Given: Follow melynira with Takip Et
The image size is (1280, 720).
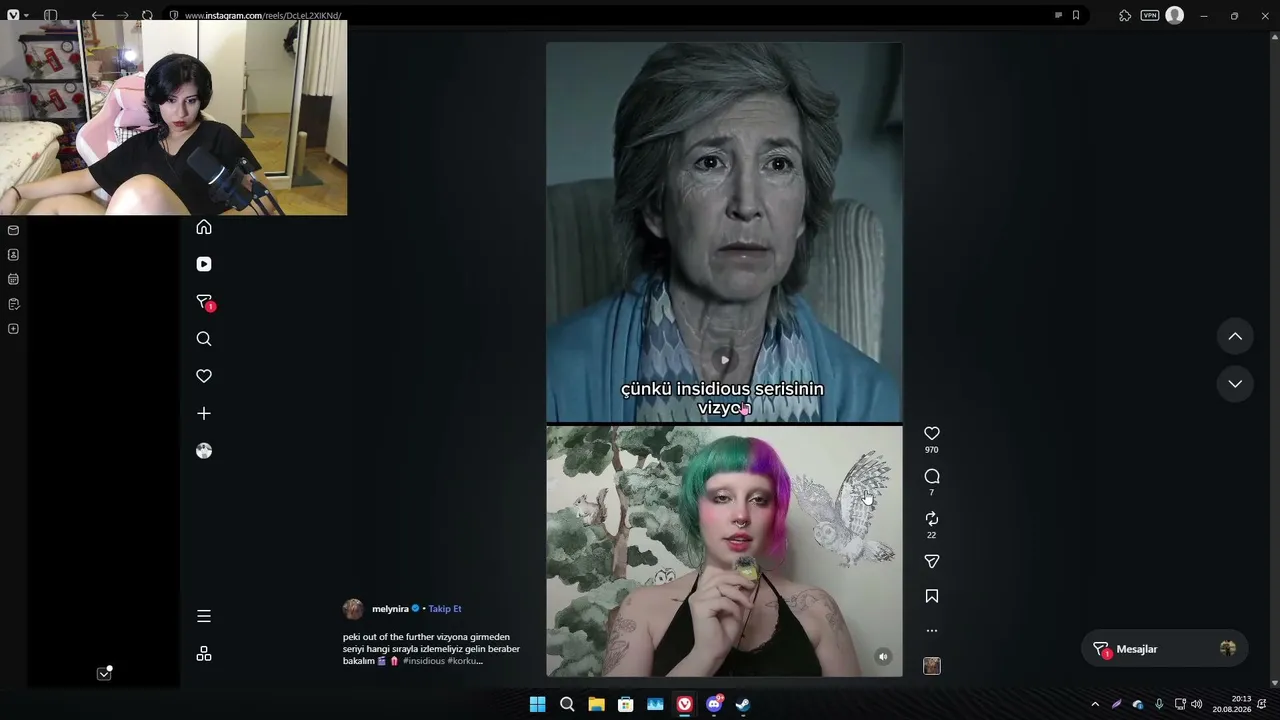Looking at the screenshot, I should 445,609.
